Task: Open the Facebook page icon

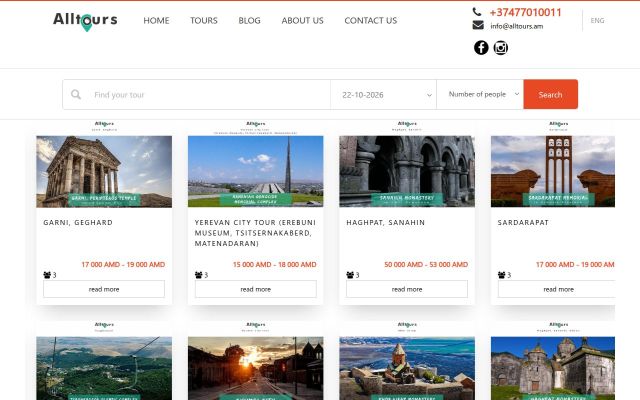Action: pos(481,48)
